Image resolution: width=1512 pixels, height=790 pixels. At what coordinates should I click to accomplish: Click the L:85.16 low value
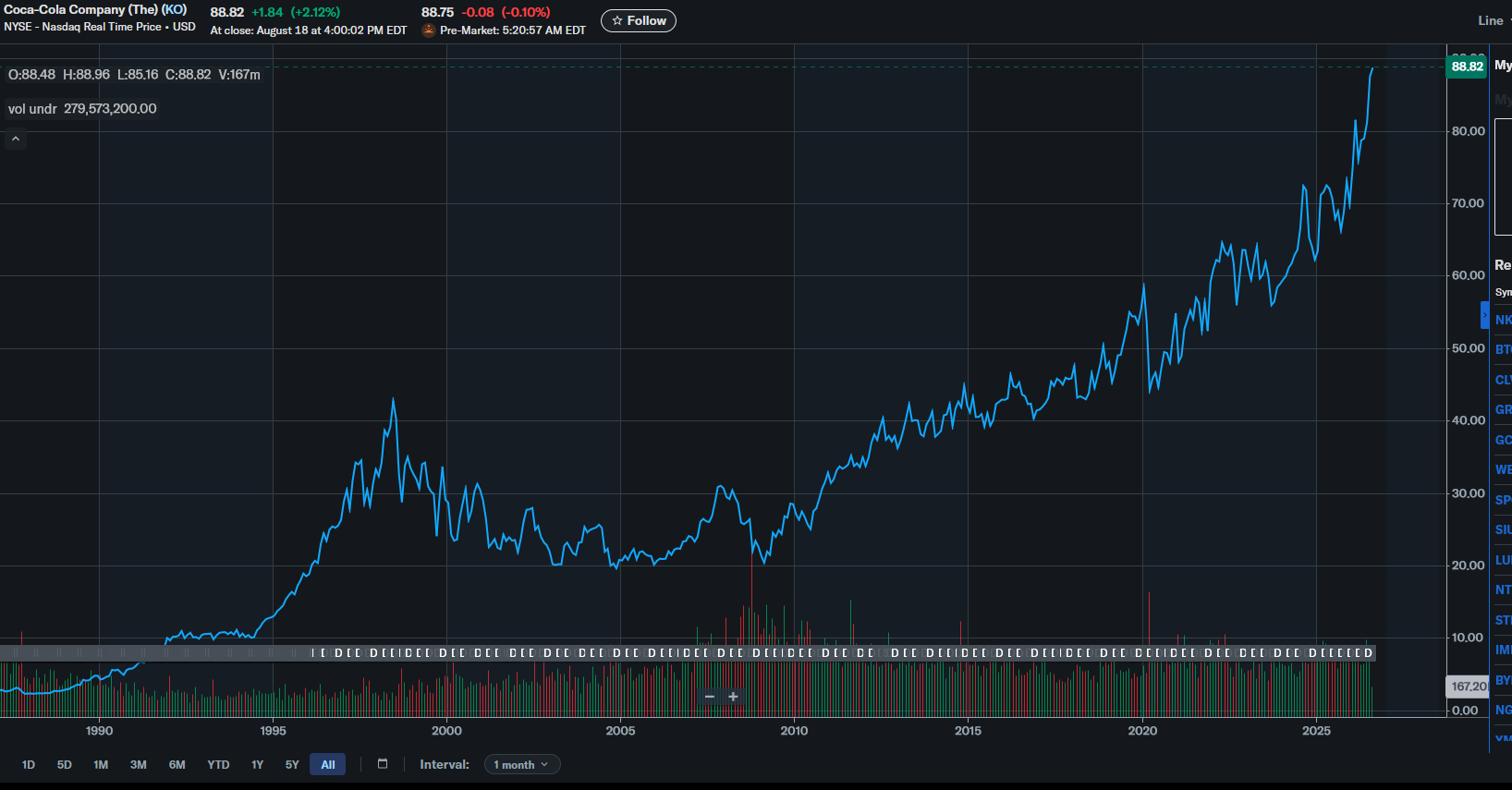[x=138, y=74]
